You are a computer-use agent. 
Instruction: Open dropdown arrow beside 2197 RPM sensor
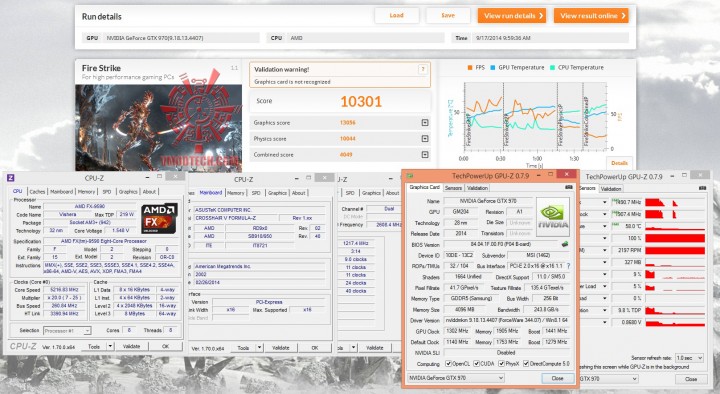click(604, 250)
